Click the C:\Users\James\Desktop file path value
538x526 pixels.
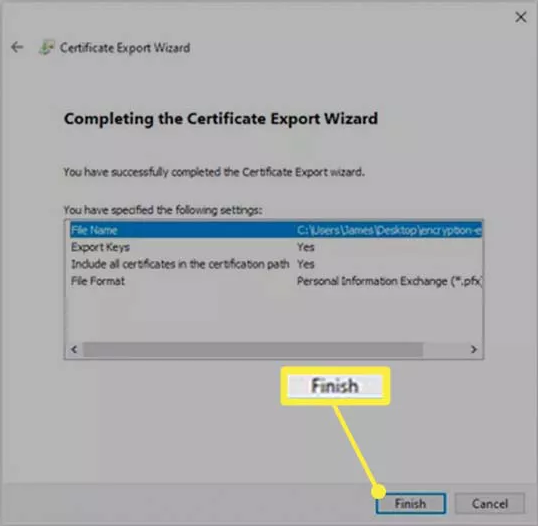[389, 230]
